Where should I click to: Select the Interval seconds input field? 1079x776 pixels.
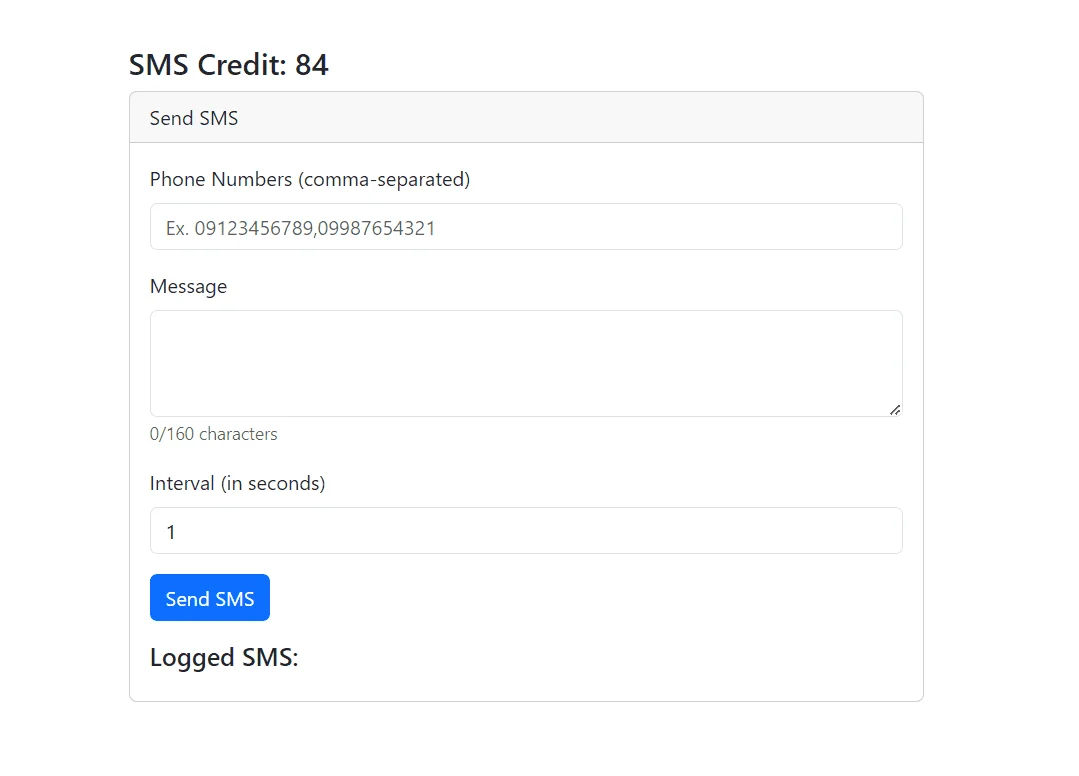pos(526,530)
